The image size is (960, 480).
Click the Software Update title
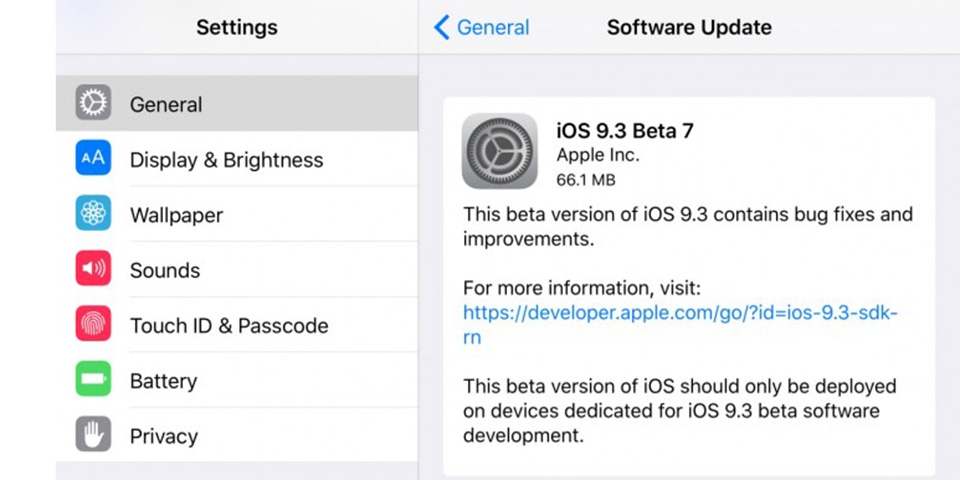689,28
